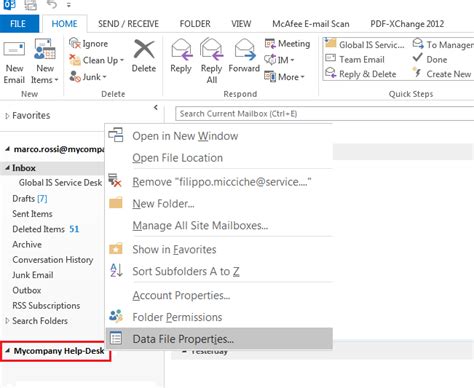Open the Deleted Items folder
Image resolution: width=474 pixels, height=388 pixels.
click(45, 229)
